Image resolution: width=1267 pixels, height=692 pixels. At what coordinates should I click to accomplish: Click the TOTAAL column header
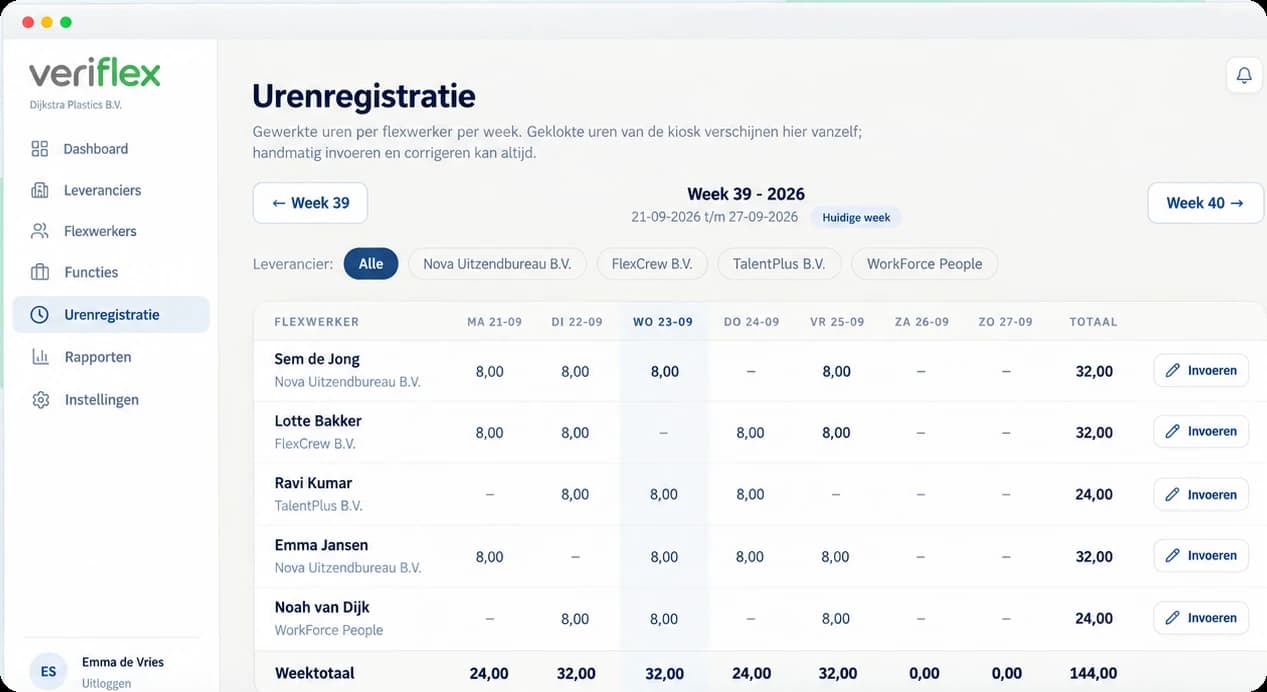pyautogui.click(x=1093, y=322)
